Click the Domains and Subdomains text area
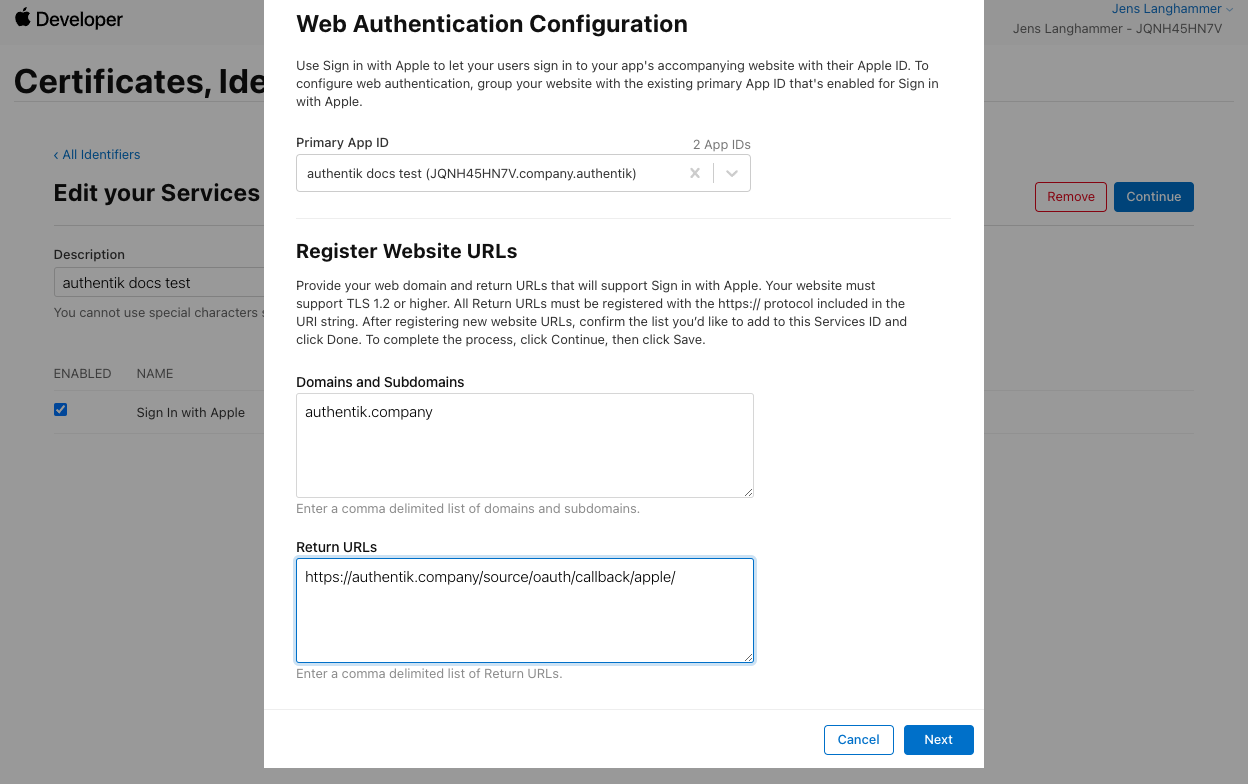Image resolution: width=1248 pixels, height=784 pixels. tap(524, 445)
